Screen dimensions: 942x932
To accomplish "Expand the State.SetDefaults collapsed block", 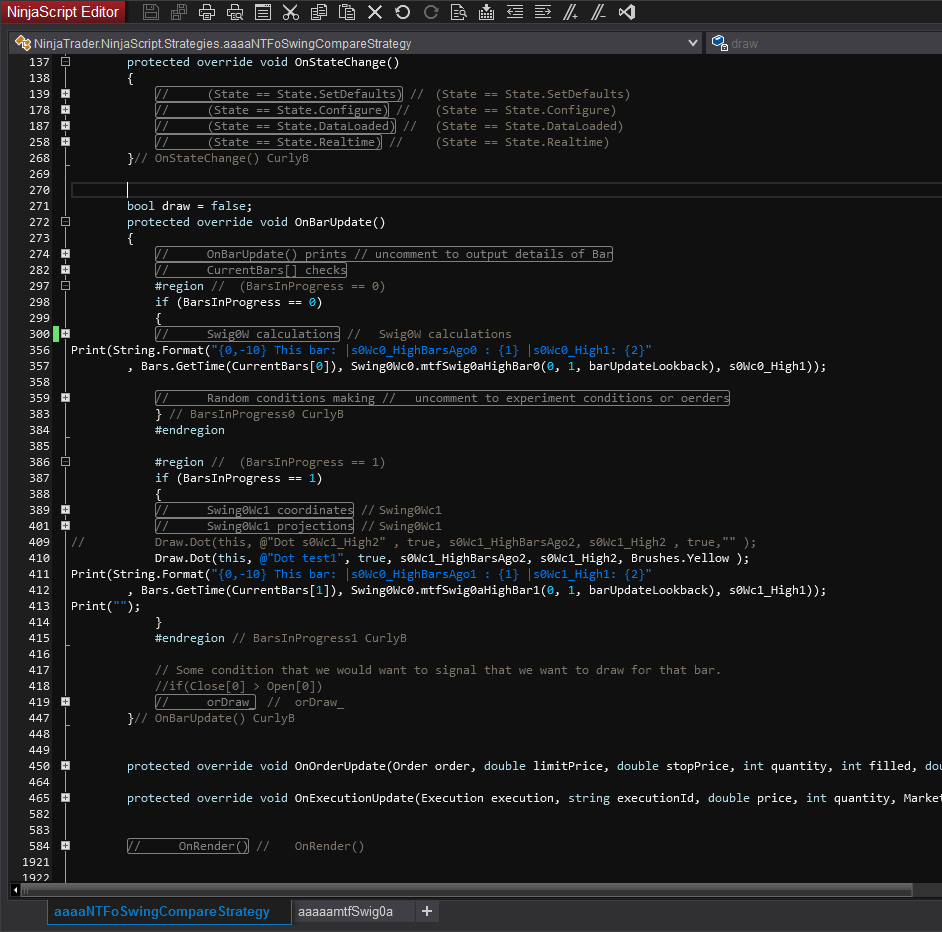I will tap(65, 94).
